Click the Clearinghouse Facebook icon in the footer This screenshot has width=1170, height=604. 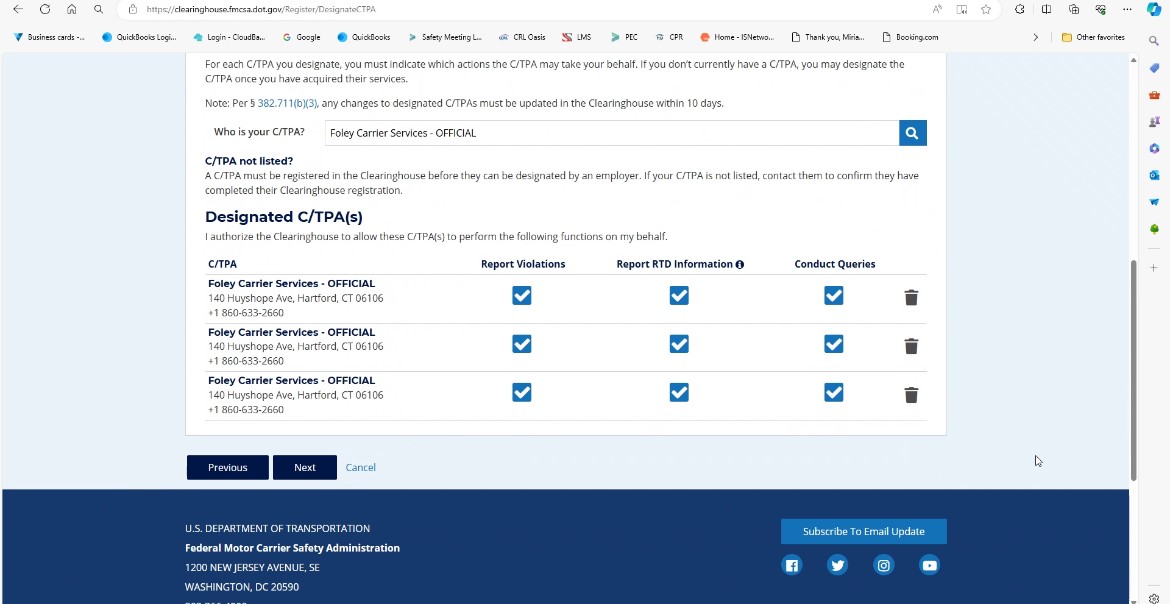tap(791, 565)
